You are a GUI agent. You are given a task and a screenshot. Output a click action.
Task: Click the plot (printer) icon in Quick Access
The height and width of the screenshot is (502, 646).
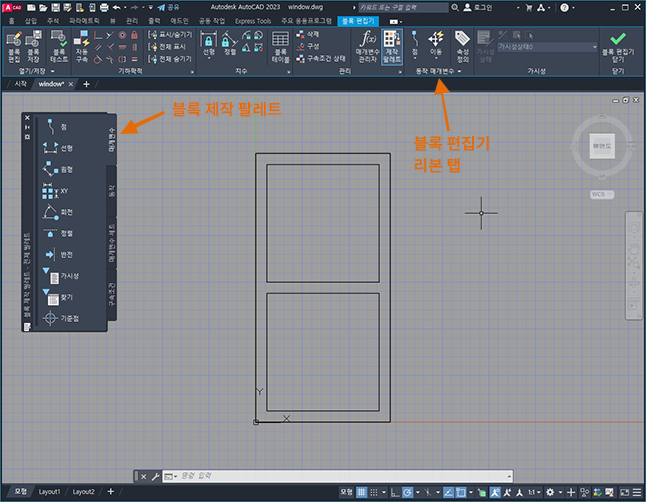(x=104, y=7)
